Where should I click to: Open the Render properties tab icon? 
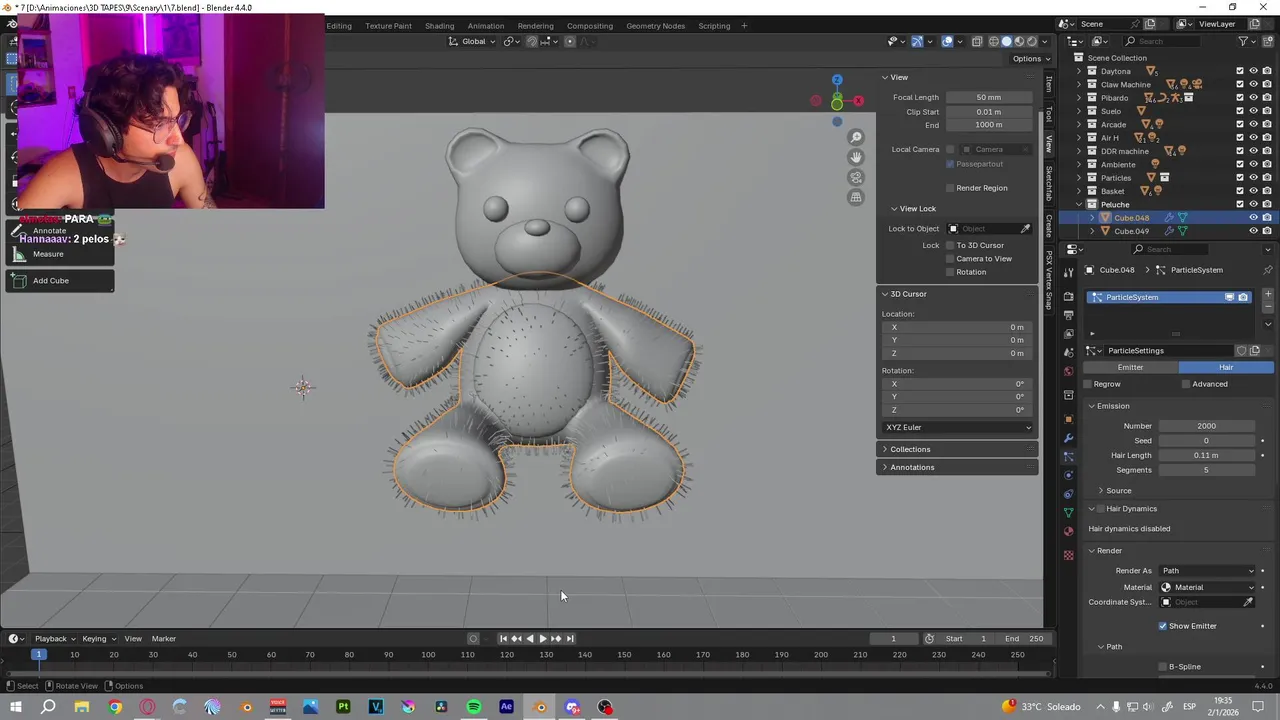tap(1068, 296)
